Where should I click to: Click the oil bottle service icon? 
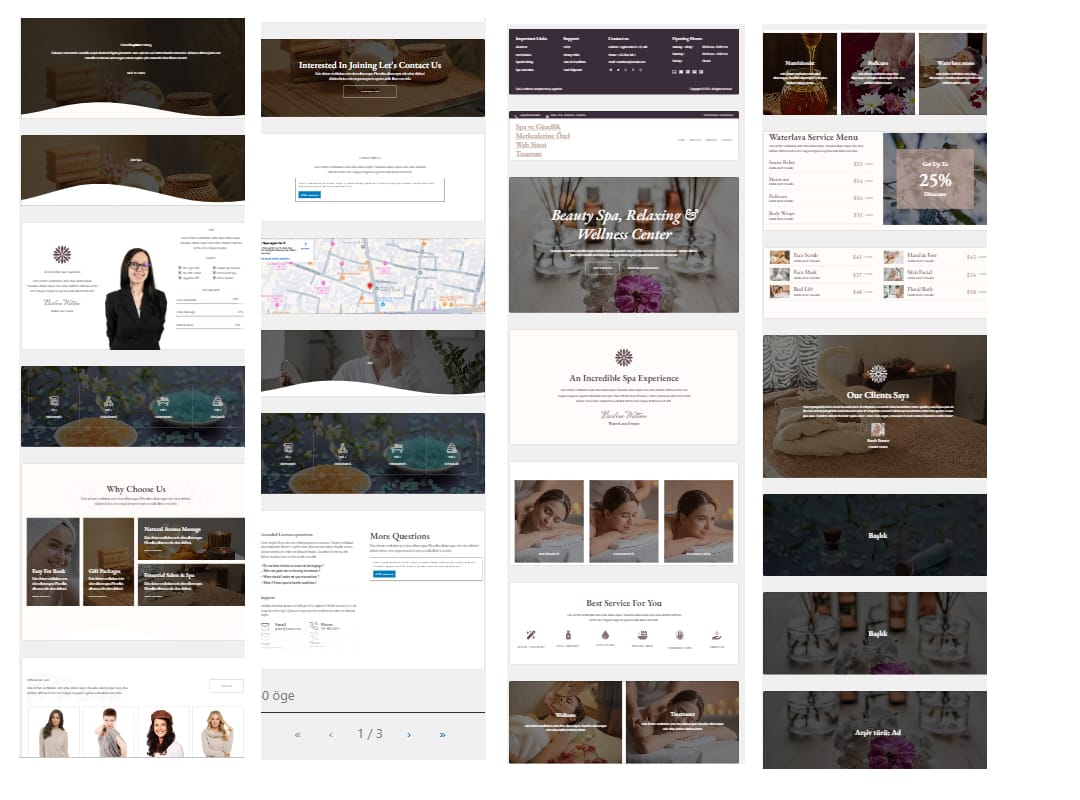[x=568, y=633]
